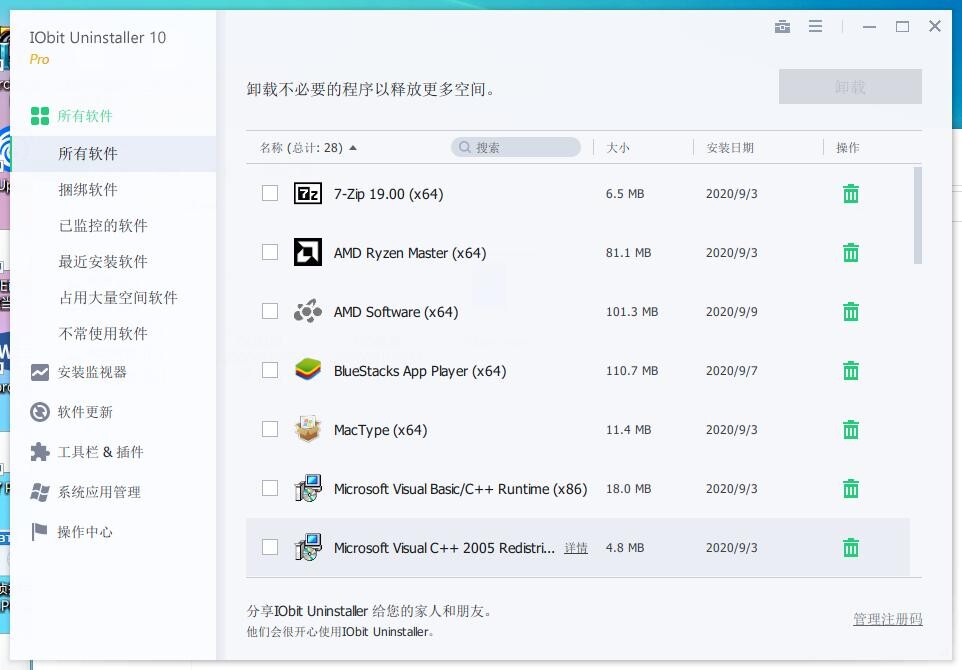The height and width of the screenshot is (670, 962).
Task: Check the 7-Zip 19.00 checkbox
Action: (x=270, y=193)
